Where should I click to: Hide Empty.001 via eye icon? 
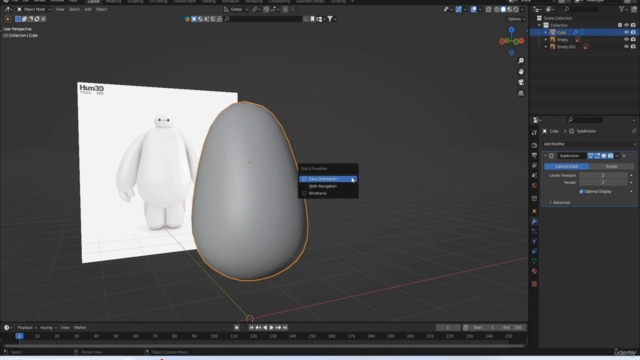[626, 47]
